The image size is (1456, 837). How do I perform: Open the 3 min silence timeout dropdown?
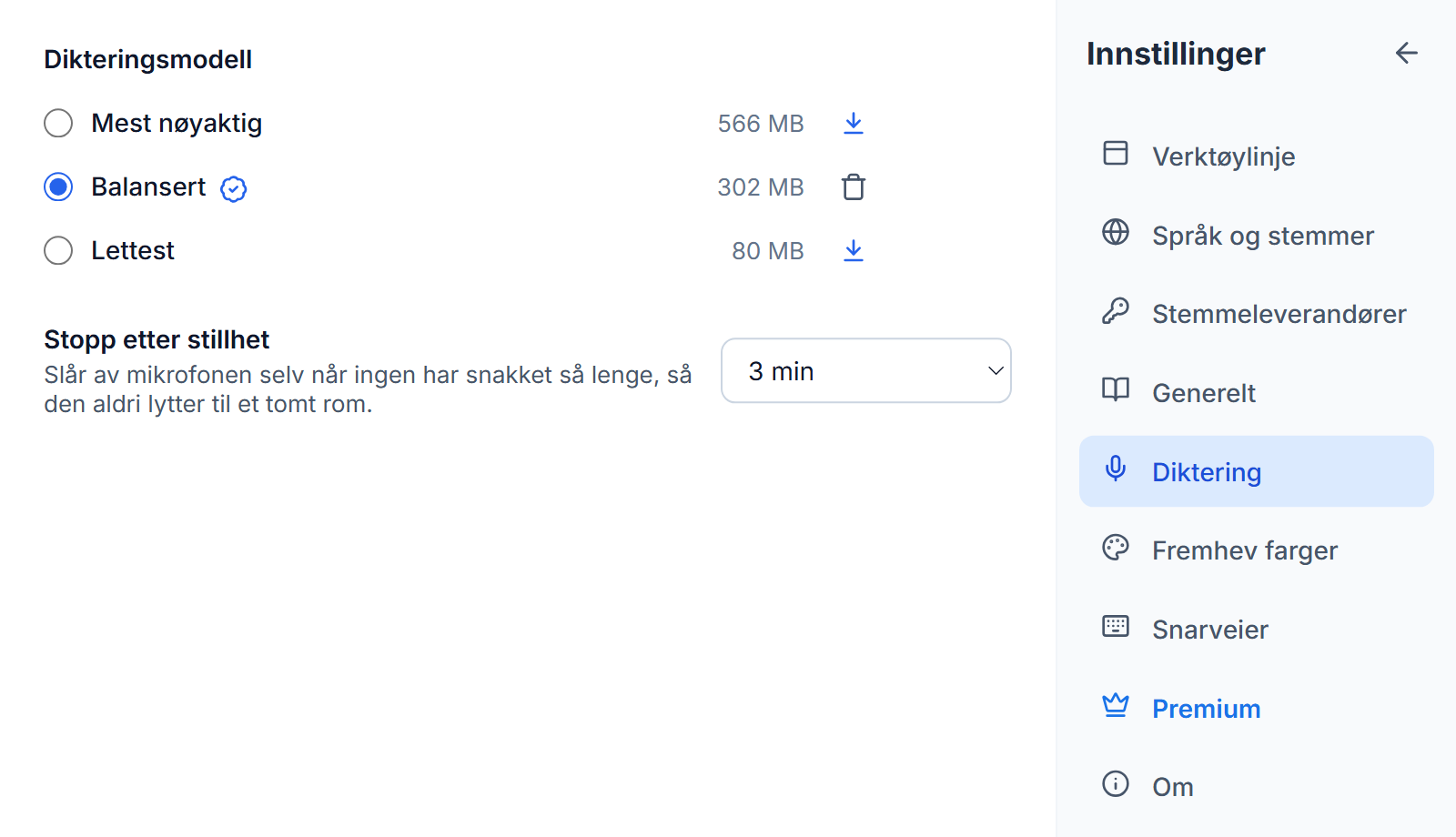point(865,370)
